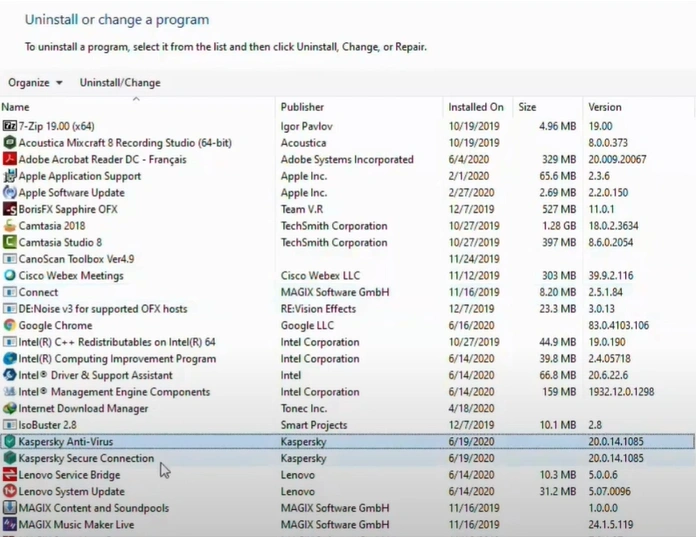696x537 pixels.
Task: Open the Organize dropdown menu
Action: tap(35, 83)
